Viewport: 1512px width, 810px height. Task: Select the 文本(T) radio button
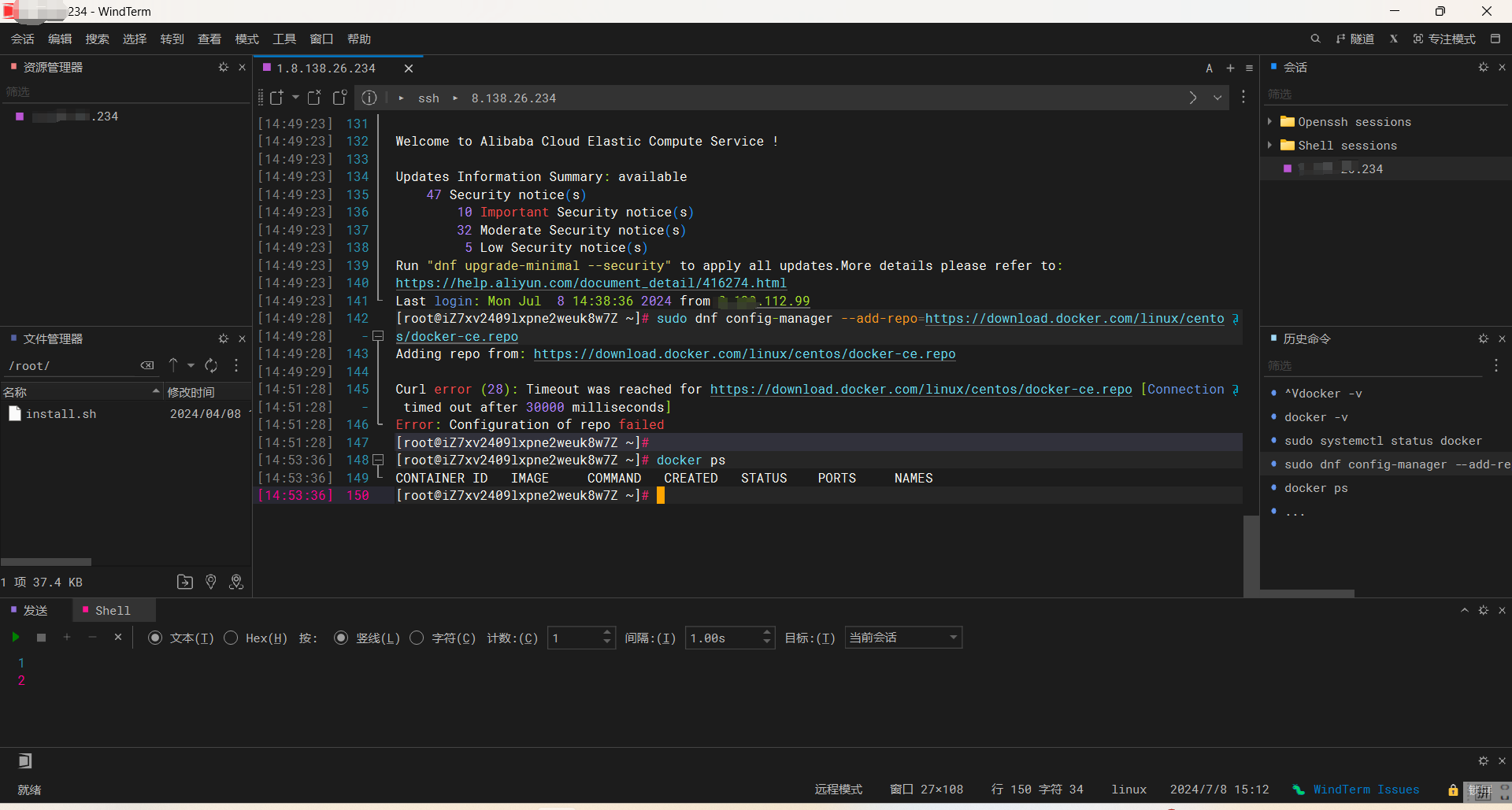click(x=155, y=638)
